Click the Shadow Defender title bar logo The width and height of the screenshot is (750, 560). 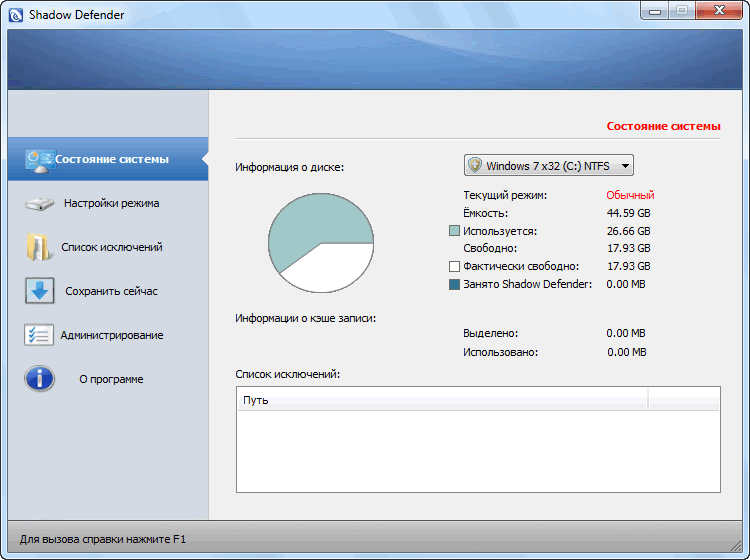pyautogui.click(x=15, y=15)
